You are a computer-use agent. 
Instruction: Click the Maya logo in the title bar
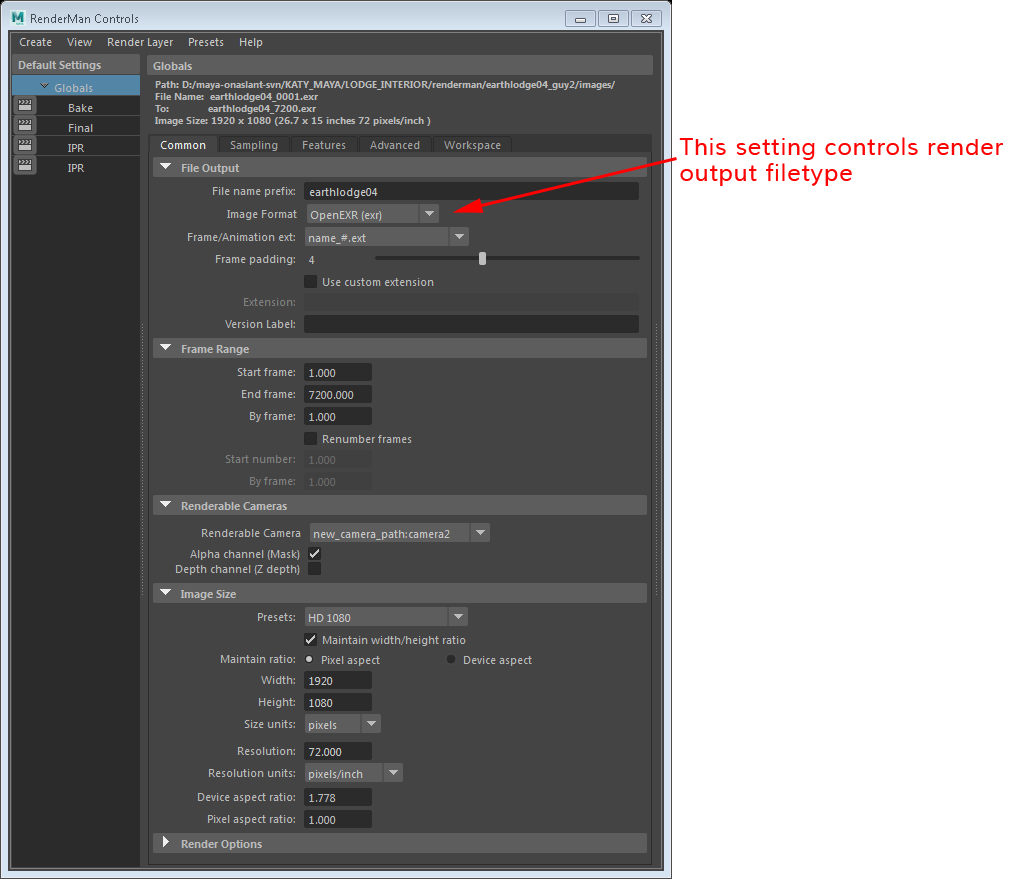click(x=18, y=18)
